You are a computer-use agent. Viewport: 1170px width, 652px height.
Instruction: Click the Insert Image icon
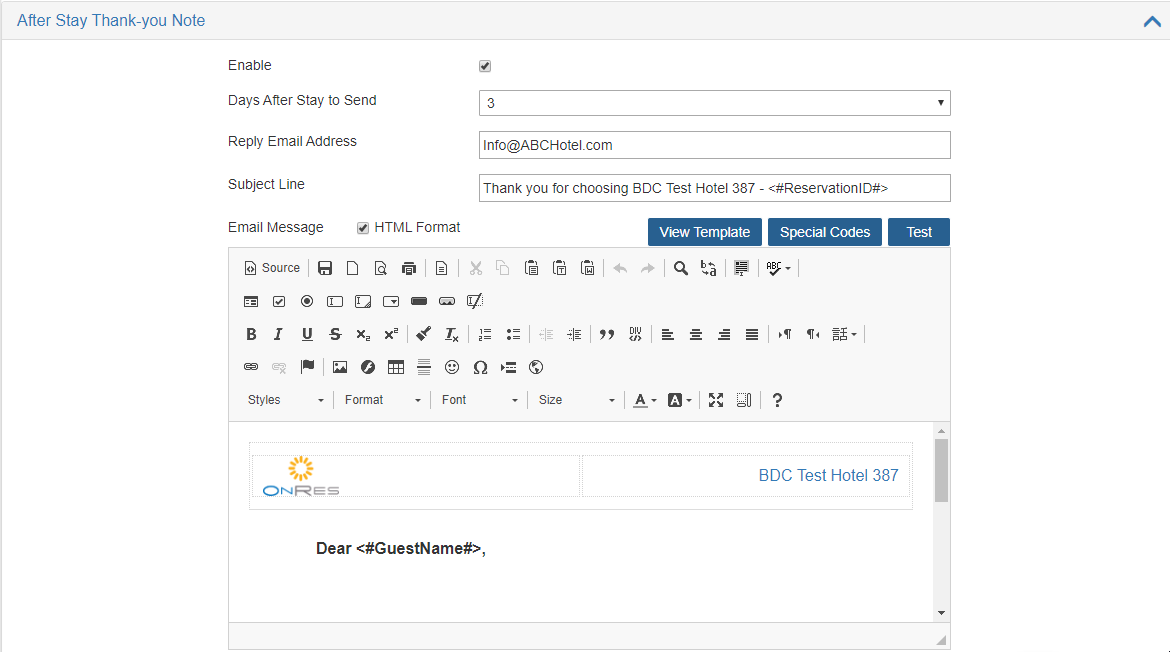(x=340, y=367)
